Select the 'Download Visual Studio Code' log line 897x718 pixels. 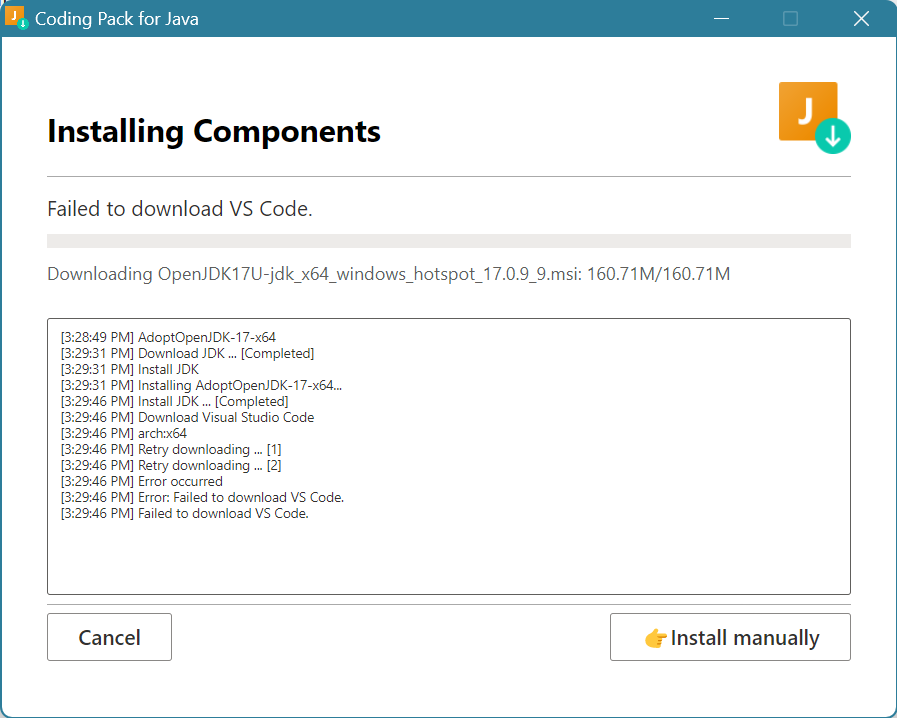(x=187, y=417)
